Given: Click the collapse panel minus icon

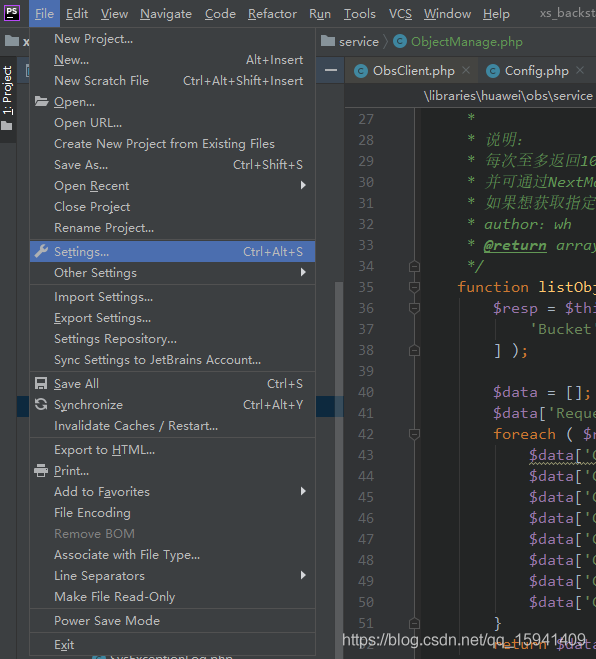Looking at the screenshot, I should (331, 70).
